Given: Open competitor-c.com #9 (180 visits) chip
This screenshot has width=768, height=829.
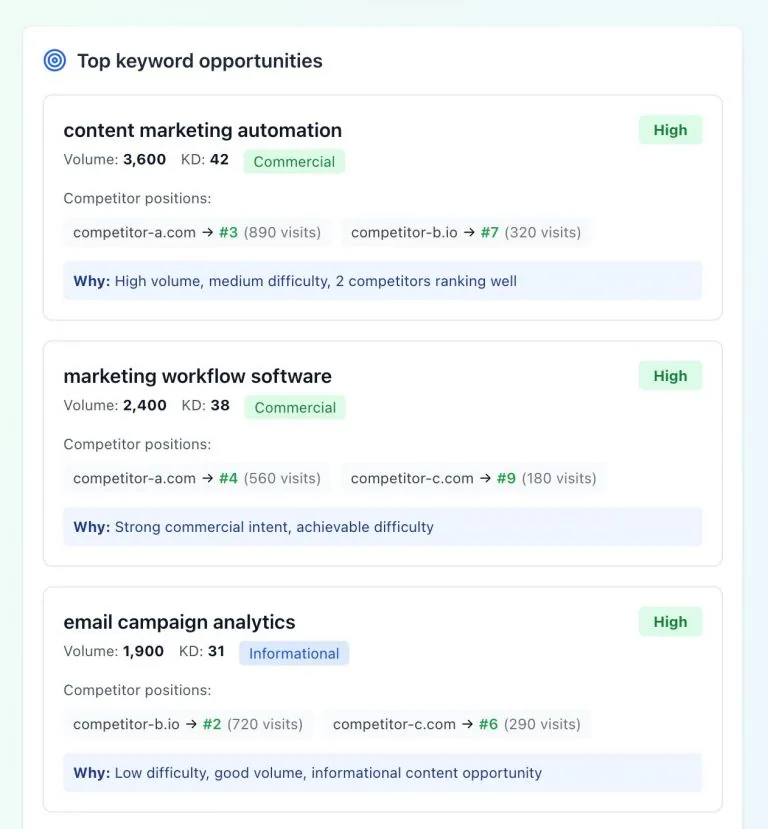Looking at the screenshot, I should [474, 478].
